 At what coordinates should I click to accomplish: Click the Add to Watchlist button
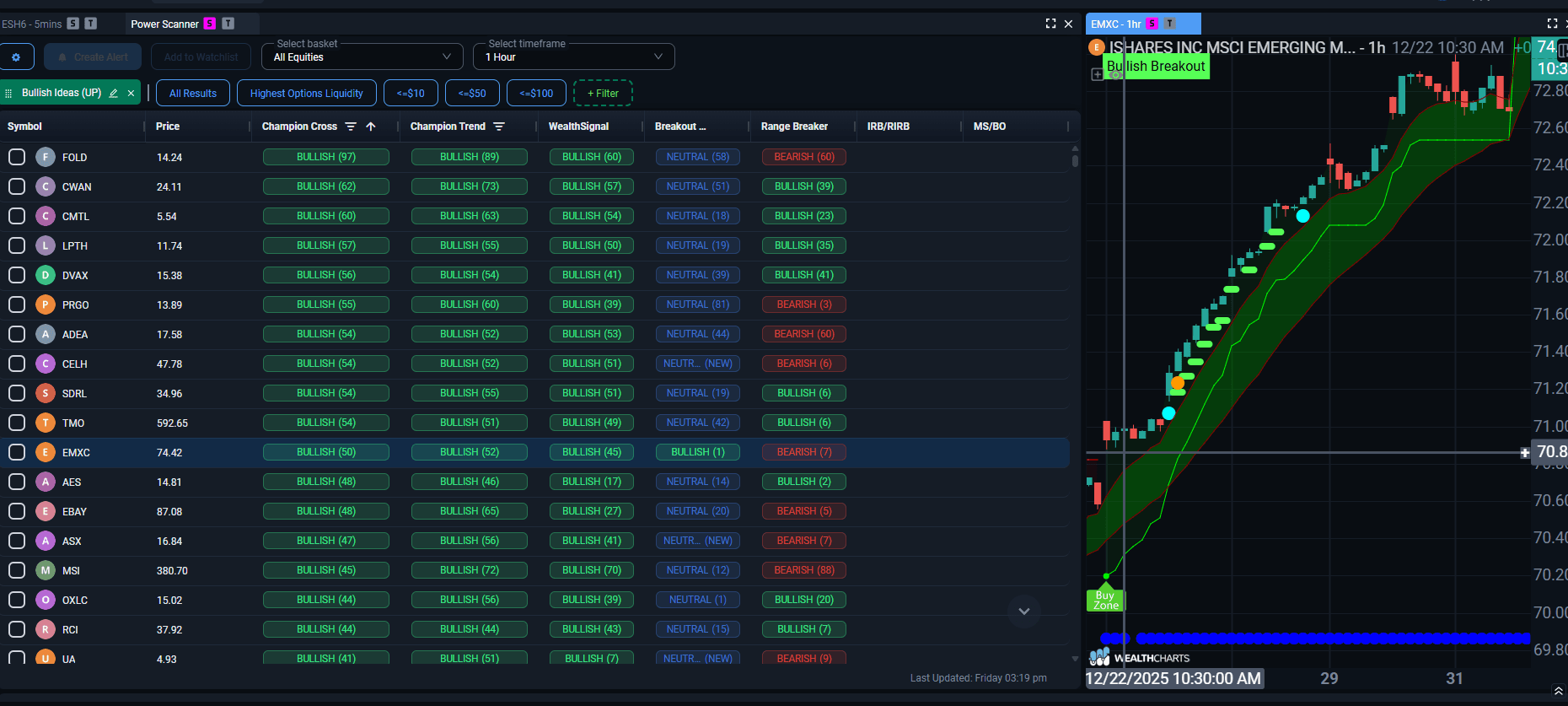[x=201, y=57]
